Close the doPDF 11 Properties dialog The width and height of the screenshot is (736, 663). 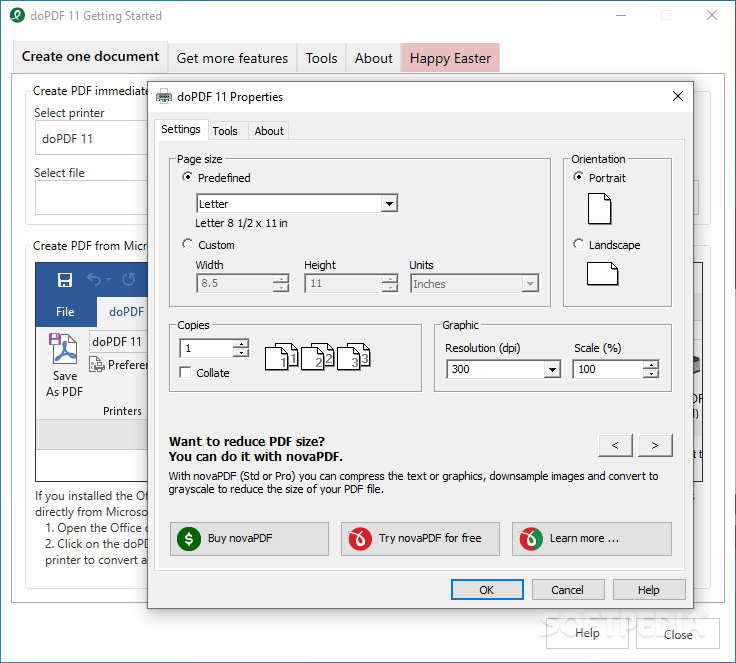click(677, 96)
